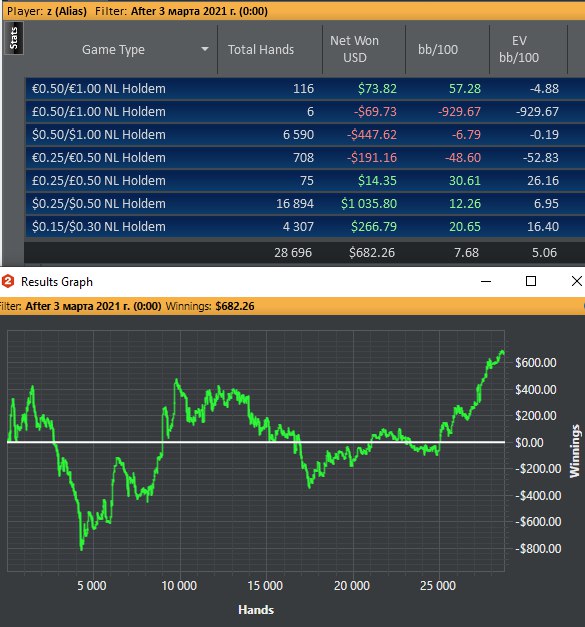Close the Results Graph window
The height and width of the screenshot is (627, 585).
click(x=577, y=281)
